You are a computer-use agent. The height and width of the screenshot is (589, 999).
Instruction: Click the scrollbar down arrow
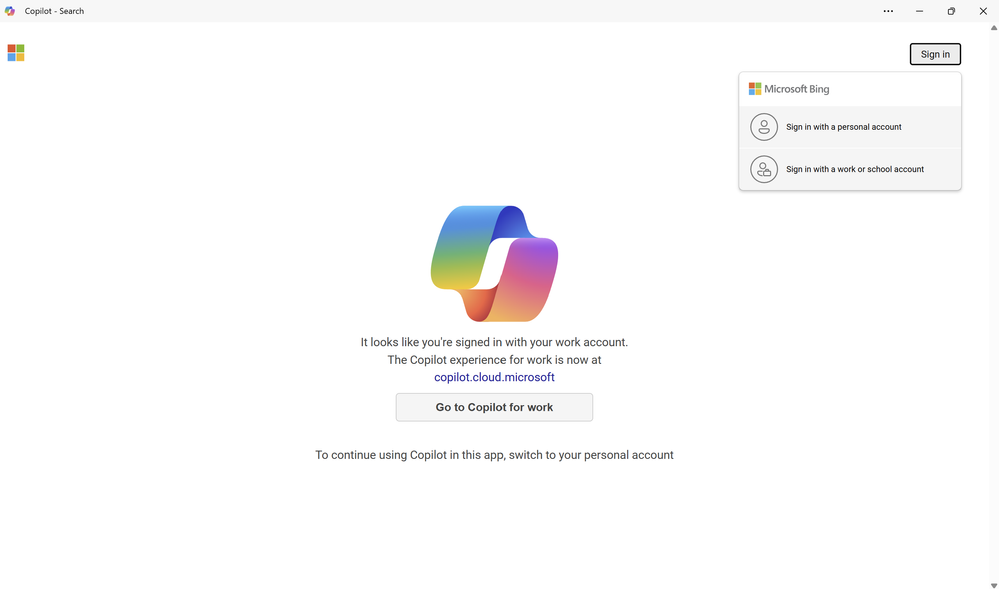click(993, 585)
